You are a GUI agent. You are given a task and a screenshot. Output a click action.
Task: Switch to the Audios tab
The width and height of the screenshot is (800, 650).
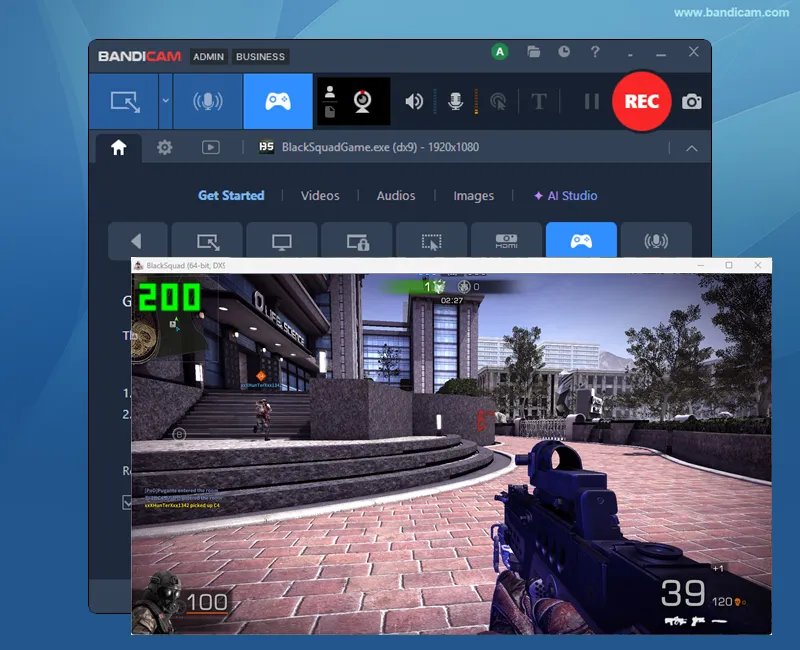[x=396, y=195]
